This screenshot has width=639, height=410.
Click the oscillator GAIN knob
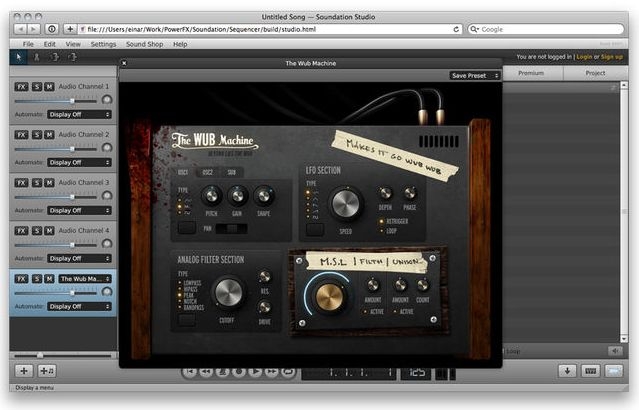[238, 196]
